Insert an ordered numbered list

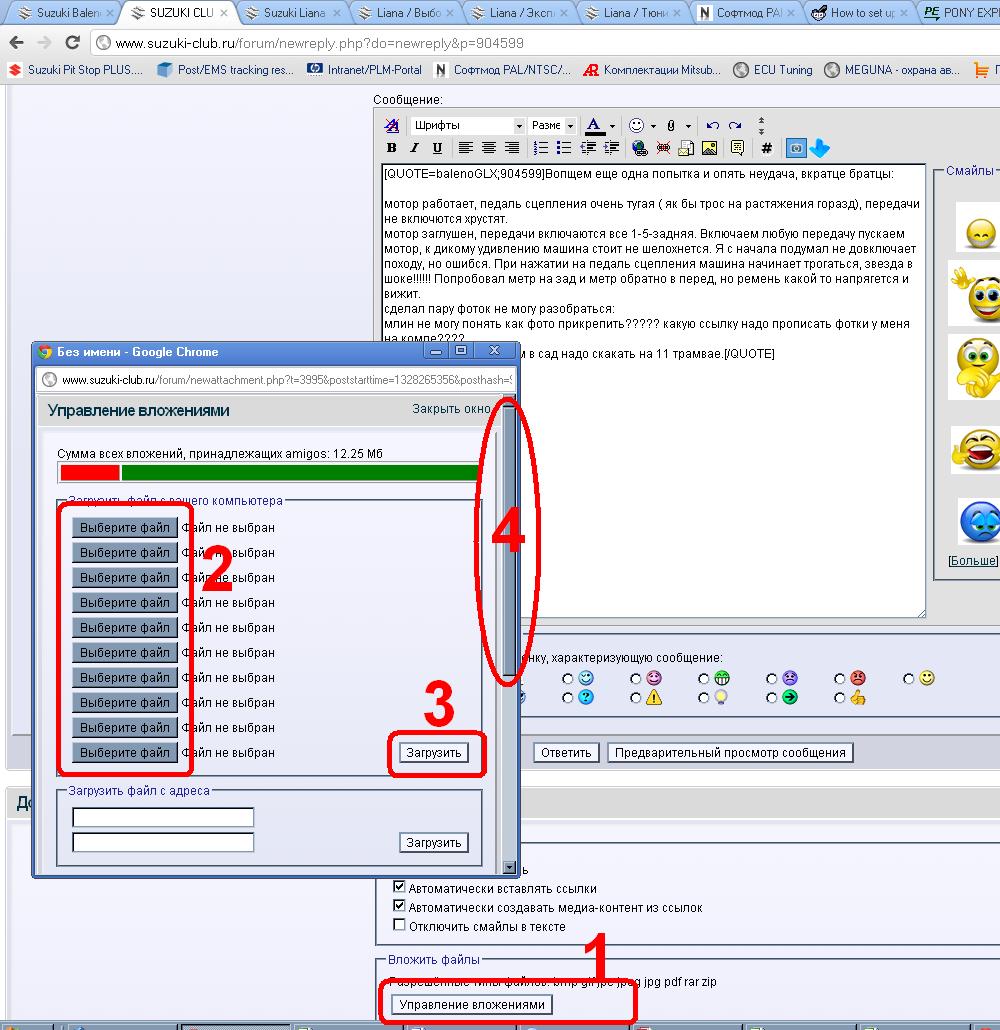tap(541, 148)
